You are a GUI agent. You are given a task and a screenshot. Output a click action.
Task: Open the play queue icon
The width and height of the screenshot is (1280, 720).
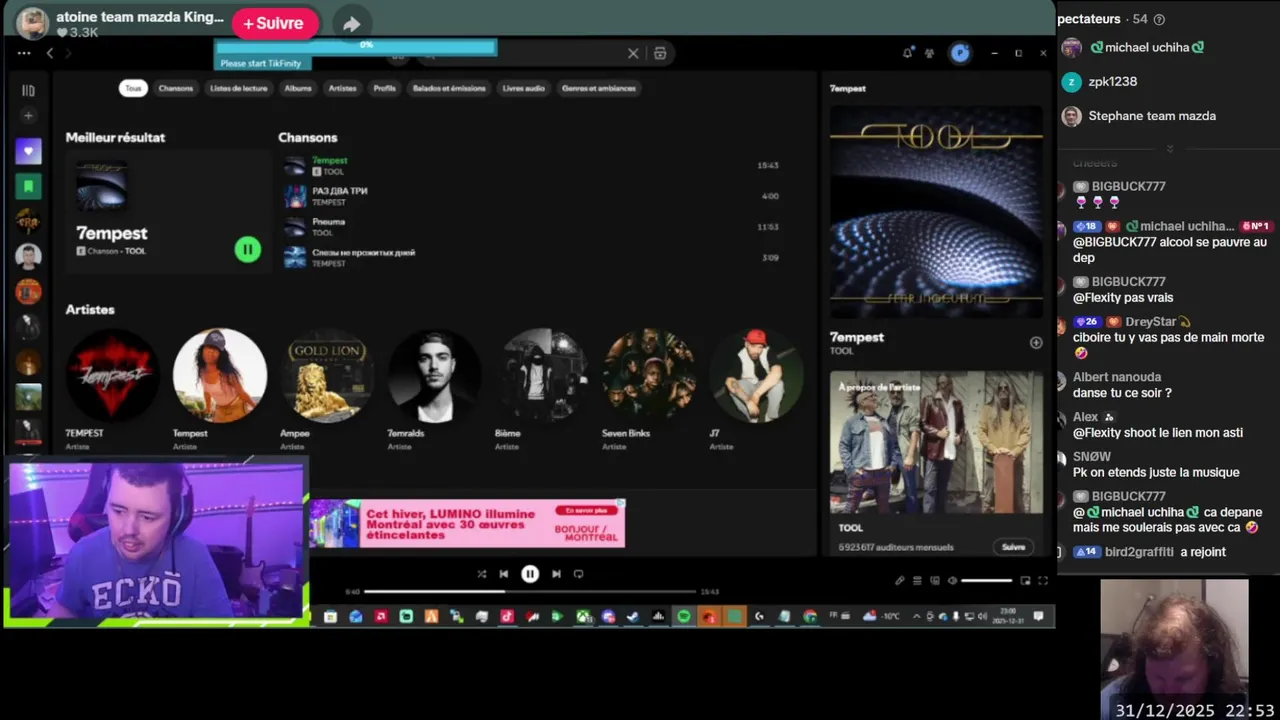[917, 580]
